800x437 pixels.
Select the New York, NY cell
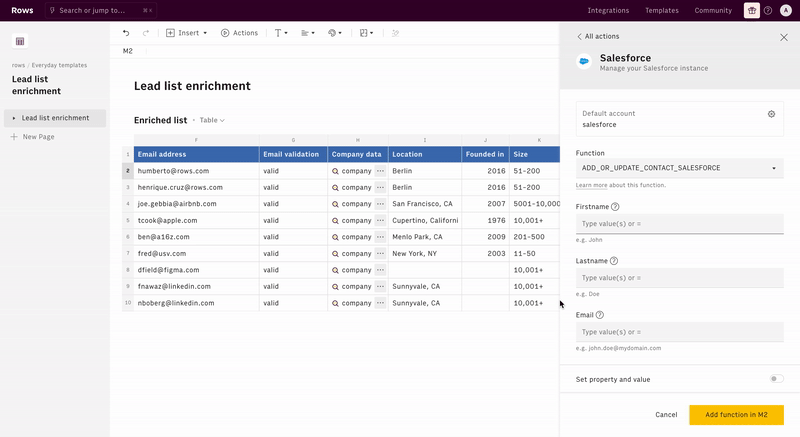point(425,253)
